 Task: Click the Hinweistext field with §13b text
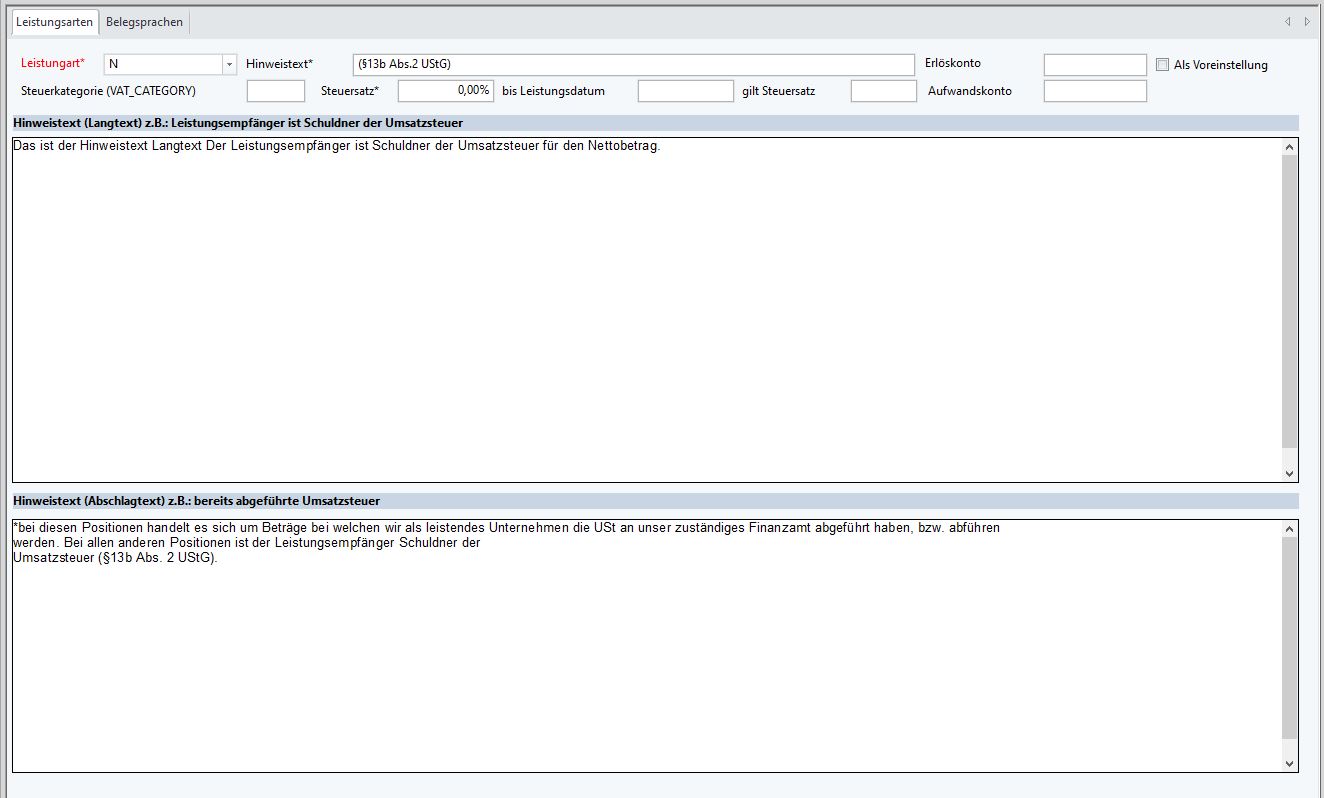point(633,64)
